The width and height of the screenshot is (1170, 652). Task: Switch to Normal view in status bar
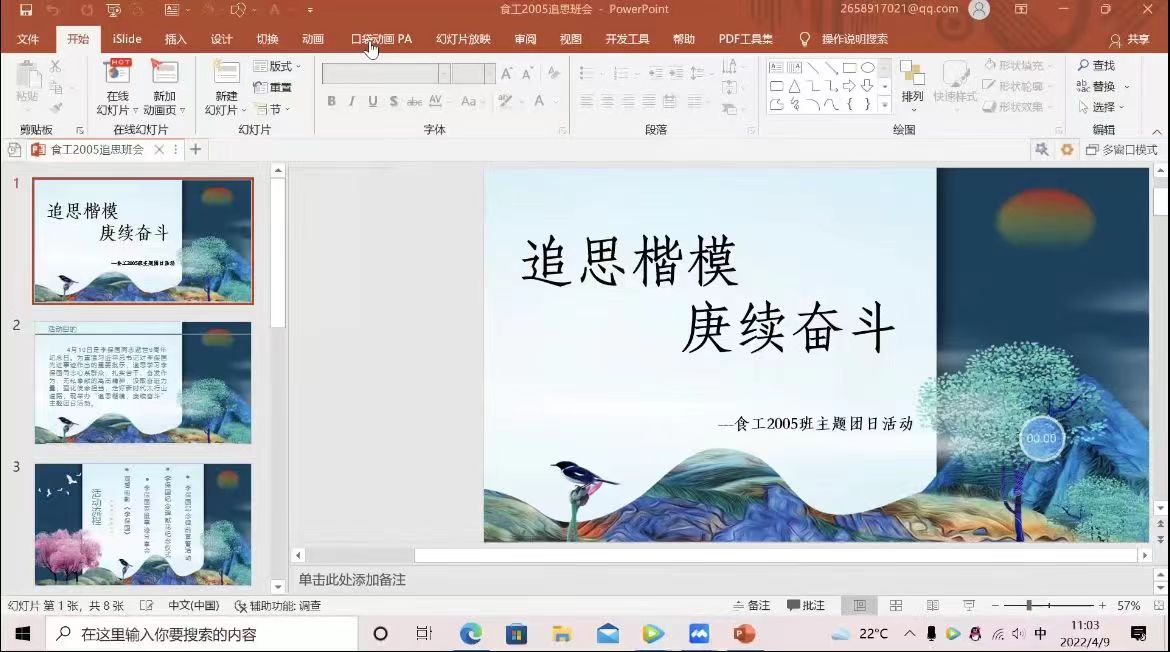(x=860, y=606)
